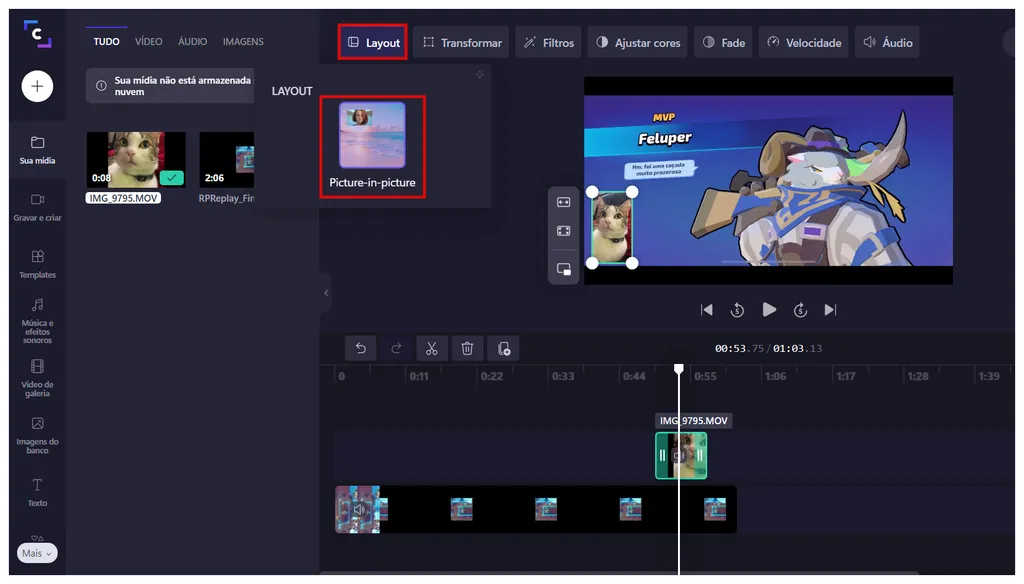1024x584 pixels.
Task: Select cat overlay in preview
Action: click(x=612, y=227)
